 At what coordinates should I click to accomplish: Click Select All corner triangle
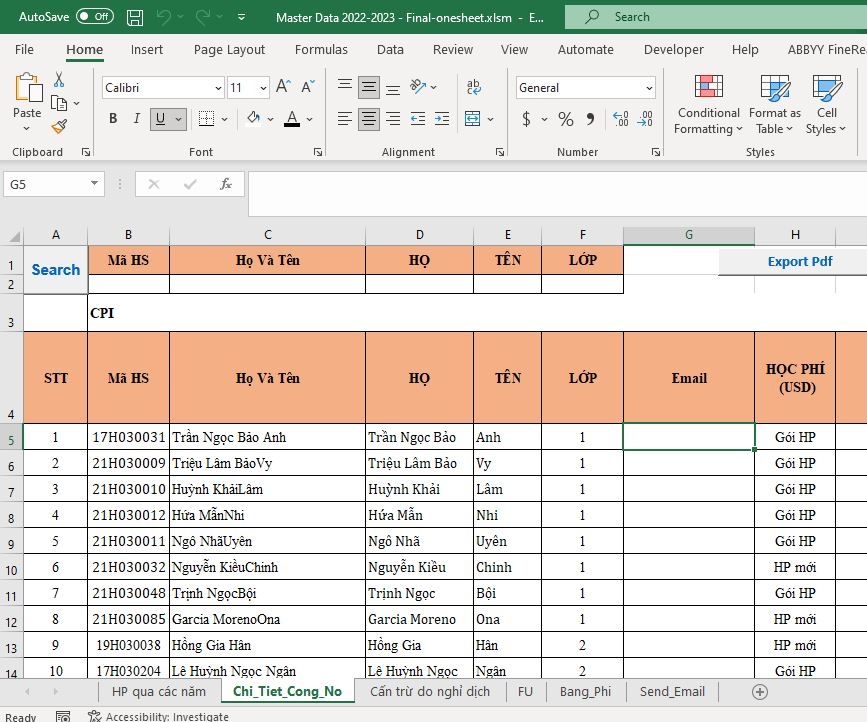[12, 236]
